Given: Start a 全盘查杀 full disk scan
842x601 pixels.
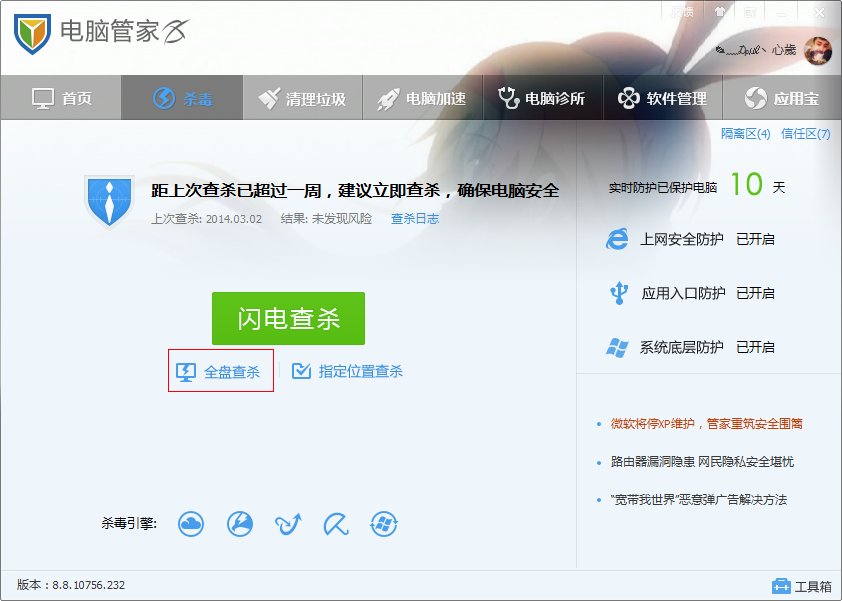Looking at the screenshot, I should [x=220, y=369].
